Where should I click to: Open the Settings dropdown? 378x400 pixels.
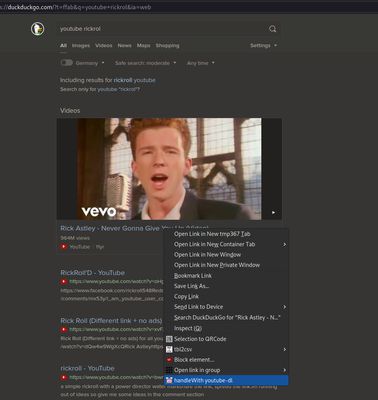[x=263, y=45]
